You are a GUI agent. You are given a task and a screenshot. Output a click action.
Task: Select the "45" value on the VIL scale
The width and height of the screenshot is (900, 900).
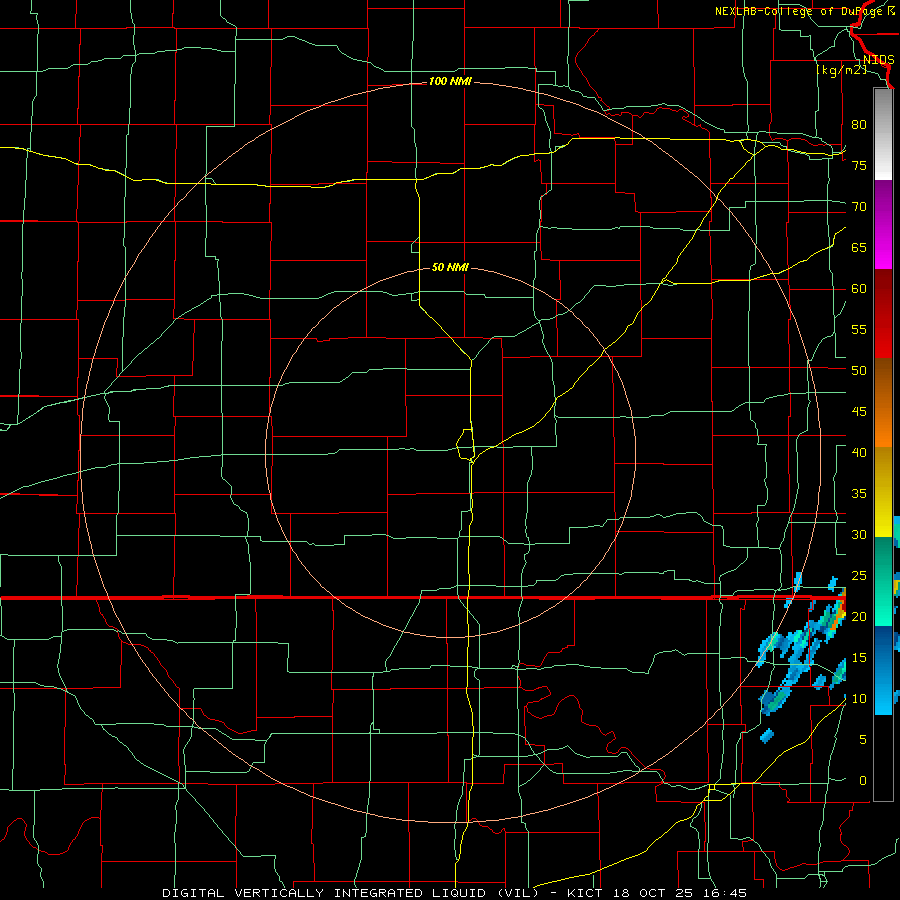tap(859, 412)
